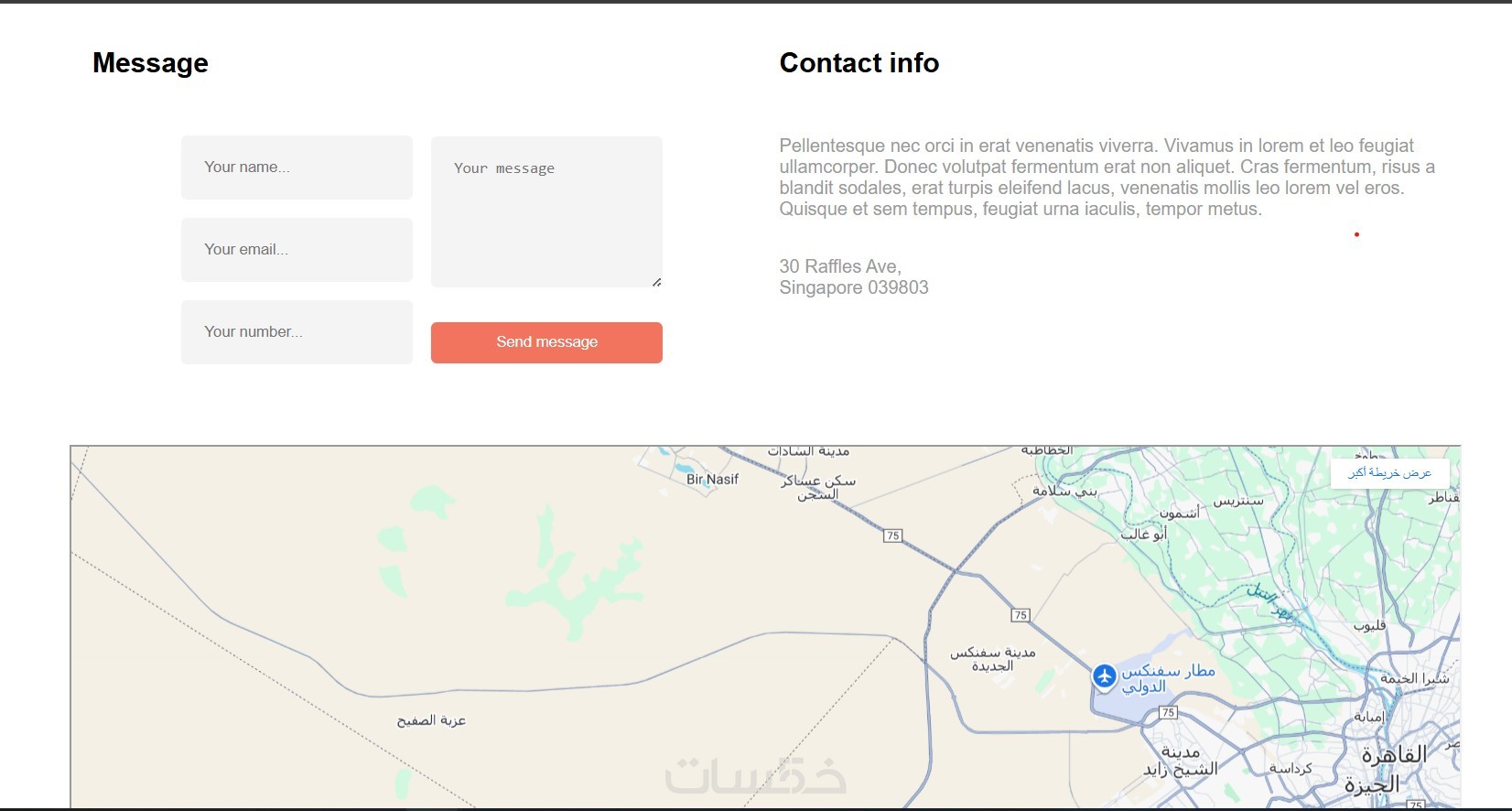Viewport: 1512px width, 811px height.
Task: Select the Your number input box
Action: (x=297, y=332)
